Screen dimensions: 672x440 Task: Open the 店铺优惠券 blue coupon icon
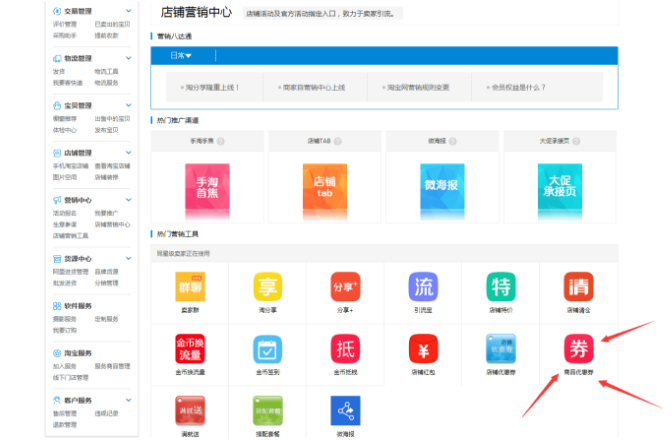coord(501,349)
